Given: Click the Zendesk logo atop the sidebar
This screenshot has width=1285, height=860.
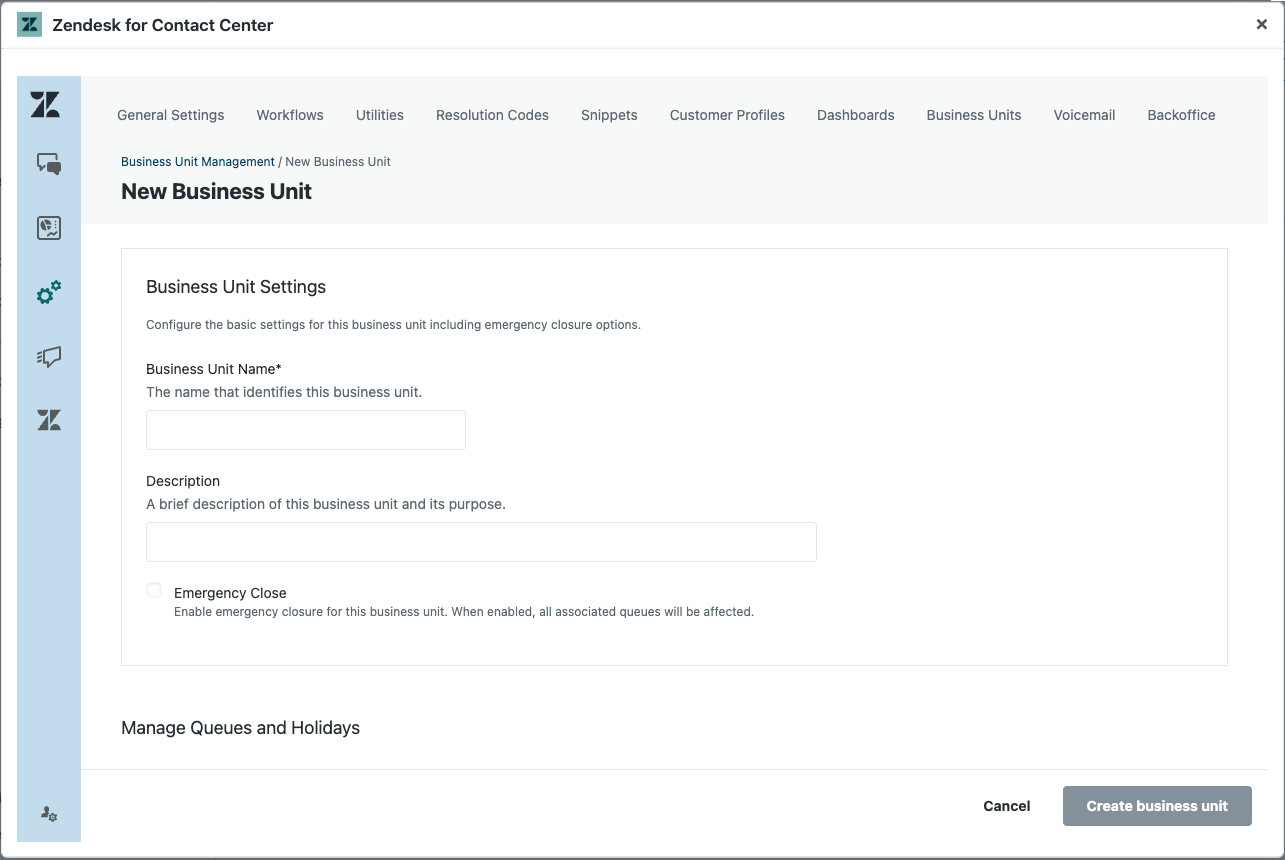Looking at the screenshot, I should [x=45, y=105].
